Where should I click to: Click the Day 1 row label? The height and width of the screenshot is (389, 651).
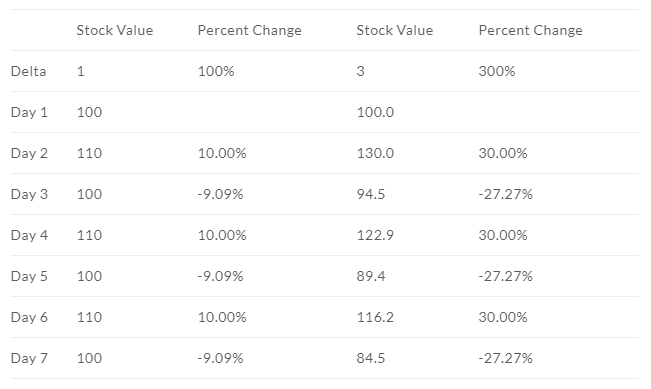29,112
